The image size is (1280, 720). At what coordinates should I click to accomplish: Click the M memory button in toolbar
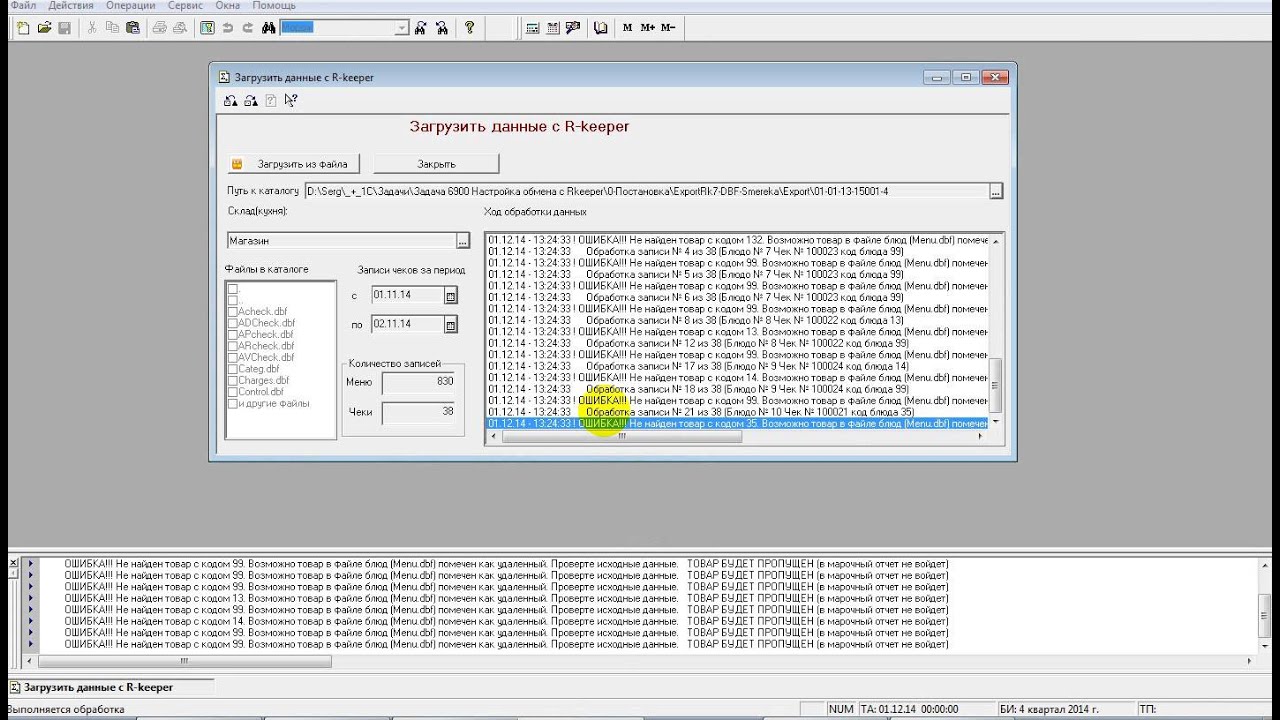[628, 28]
